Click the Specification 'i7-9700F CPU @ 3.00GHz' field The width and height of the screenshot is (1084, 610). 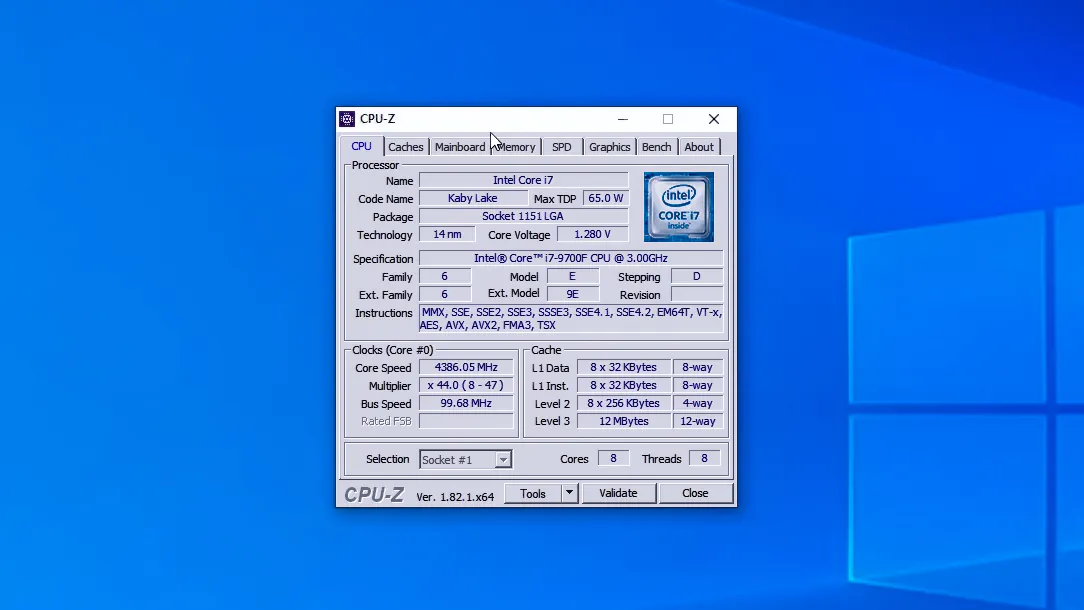[x=571, y=258]
